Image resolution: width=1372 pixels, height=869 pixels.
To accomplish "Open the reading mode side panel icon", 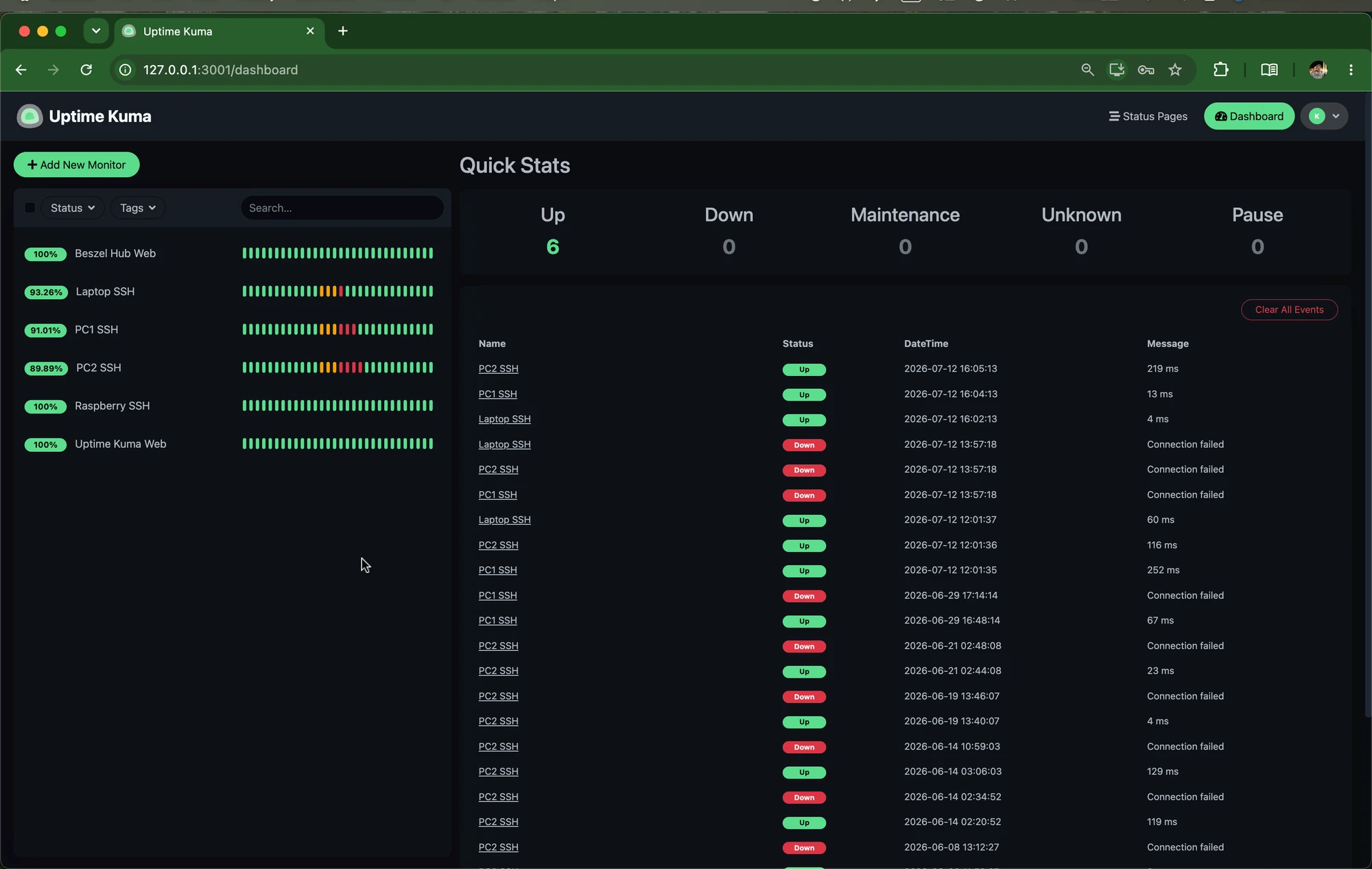I will click(1269, 70).
